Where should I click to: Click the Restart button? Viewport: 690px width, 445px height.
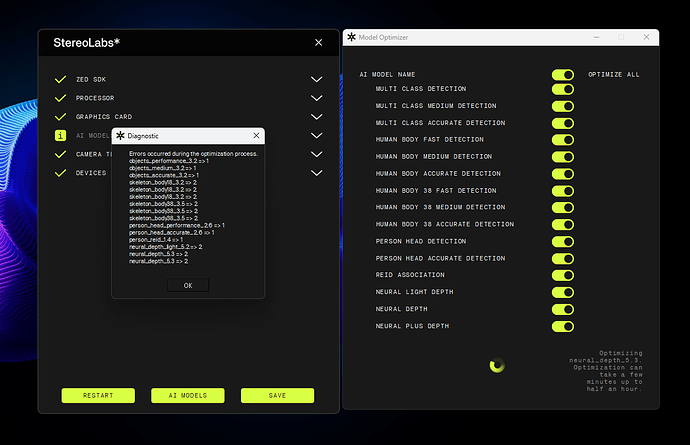pos(98,395)
